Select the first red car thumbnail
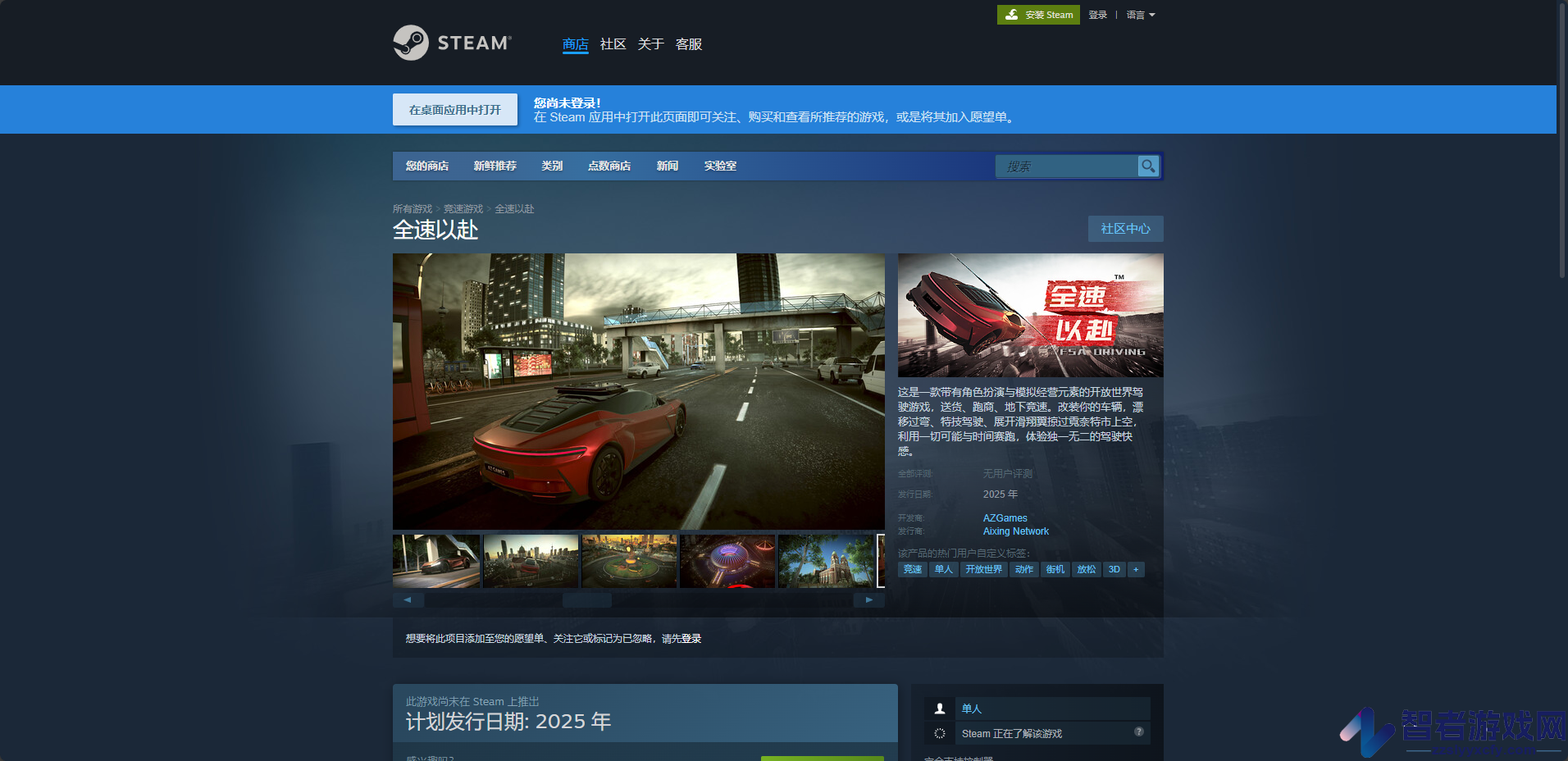The width and height of the screenshot is (1568, 761). [436, 561]
